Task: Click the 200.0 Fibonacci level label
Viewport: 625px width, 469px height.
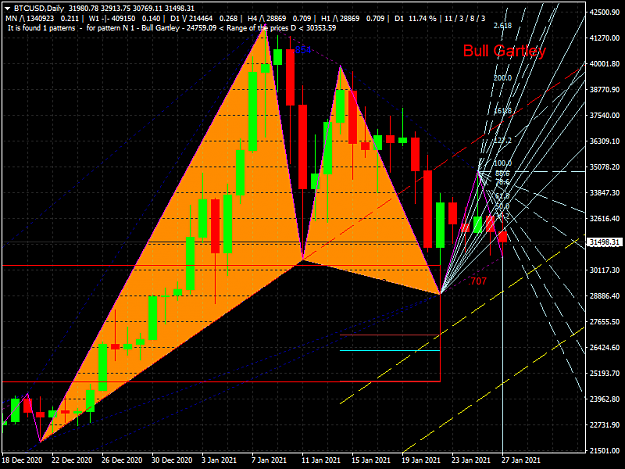Action: [502, 78]
